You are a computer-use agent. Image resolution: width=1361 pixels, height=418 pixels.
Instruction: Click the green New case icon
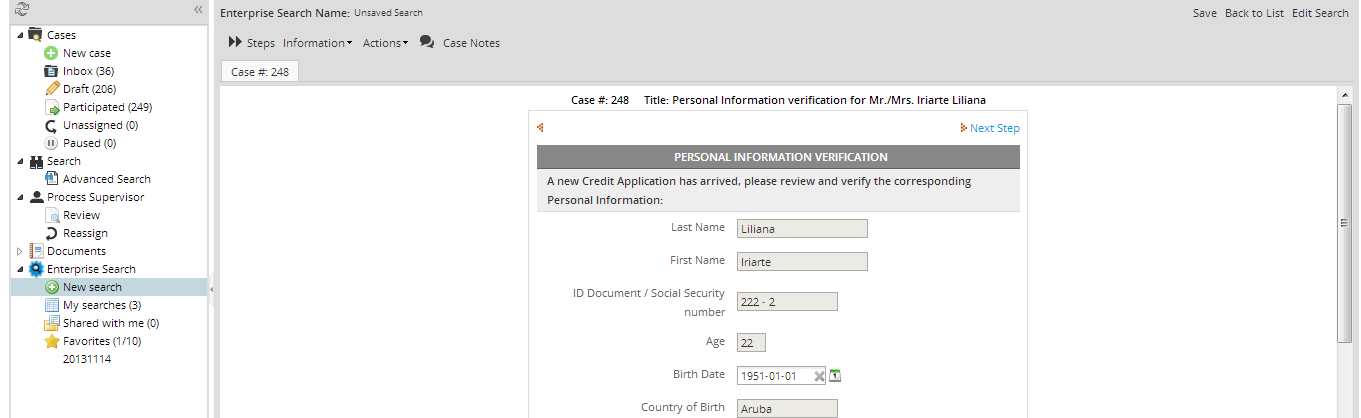coord(52,53)
